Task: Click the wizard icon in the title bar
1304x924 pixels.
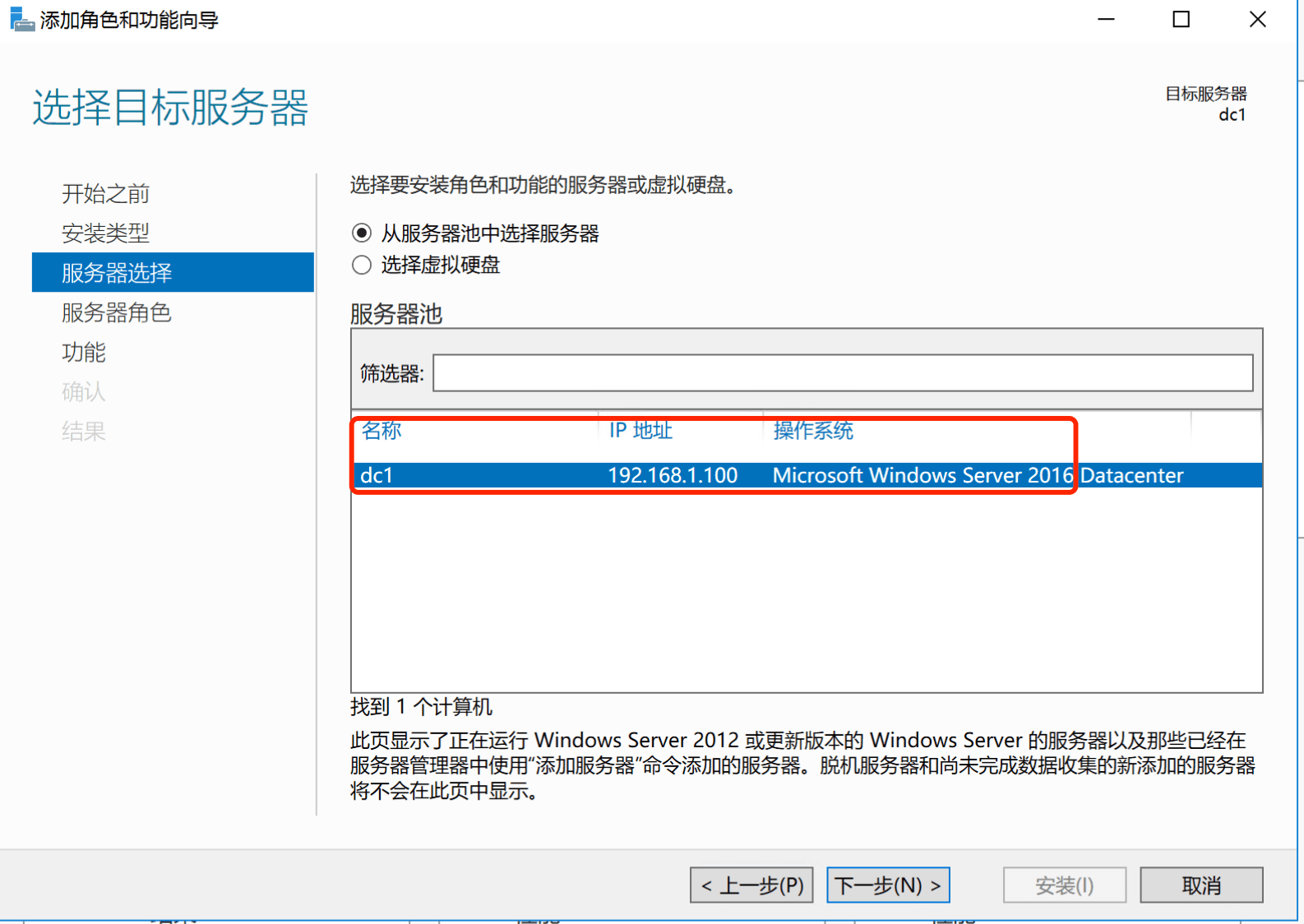Action: [21, 20]
